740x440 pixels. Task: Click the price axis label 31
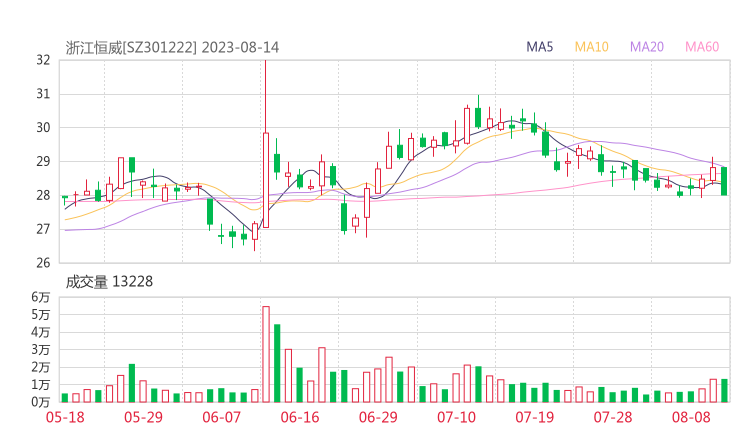(43, 94)
